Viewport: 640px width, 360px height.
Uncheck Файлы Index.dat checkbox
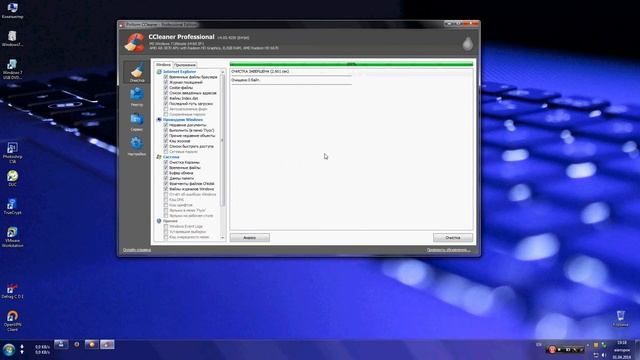click(x=166, y=98)
